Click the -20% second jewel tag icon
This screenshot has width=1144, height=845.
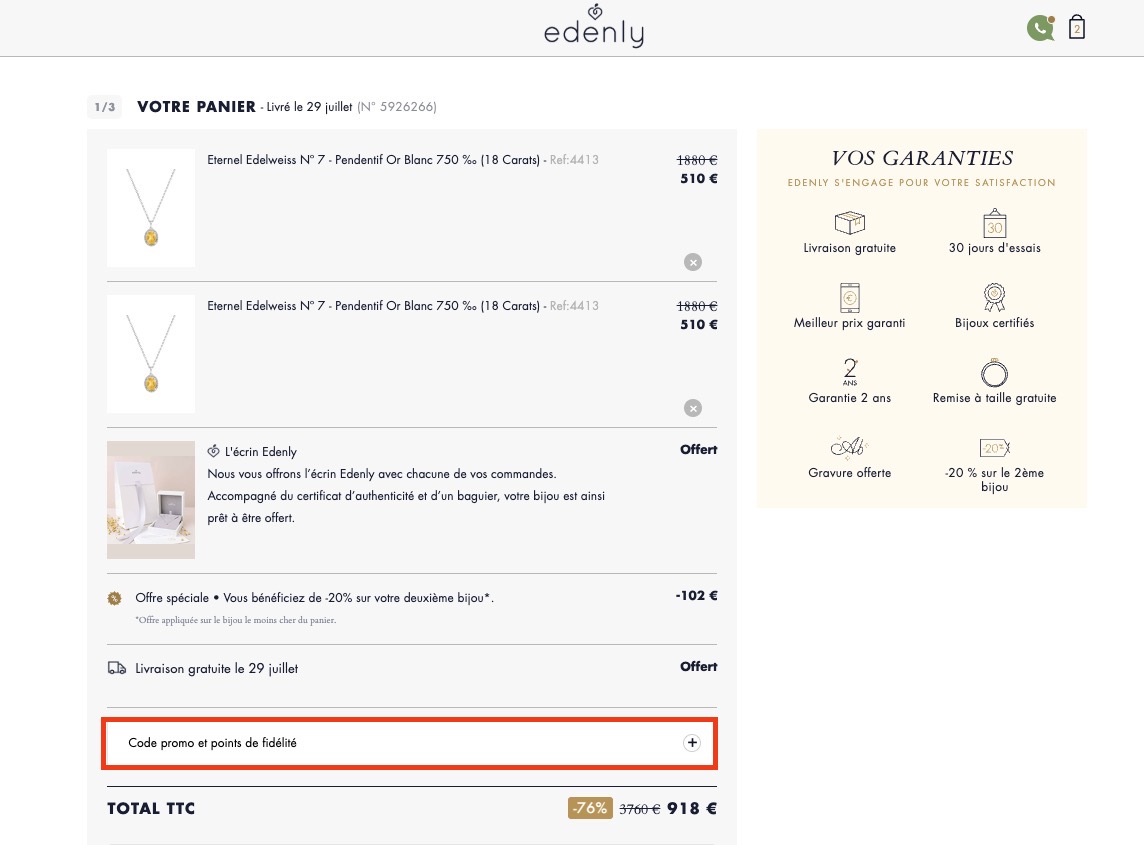click(994, 447)
